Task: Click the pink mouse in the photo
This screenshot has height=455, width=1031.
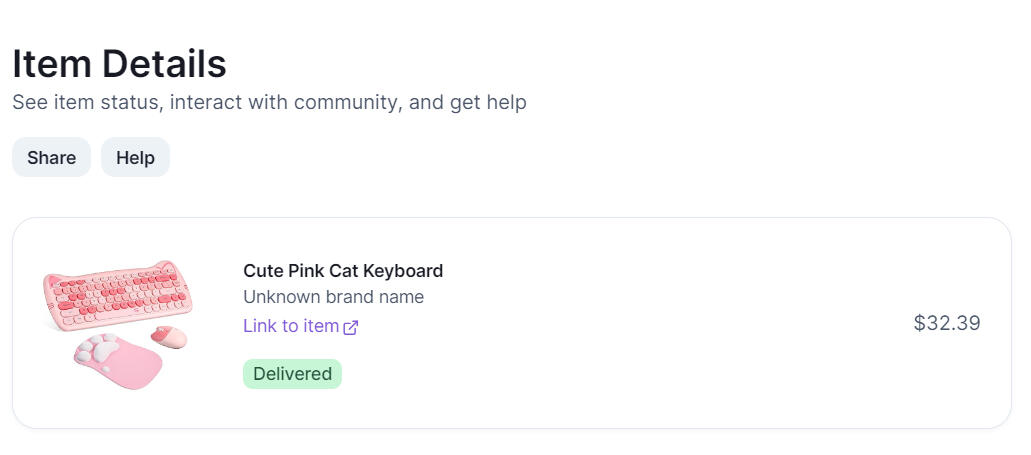Action: [170, 336]
